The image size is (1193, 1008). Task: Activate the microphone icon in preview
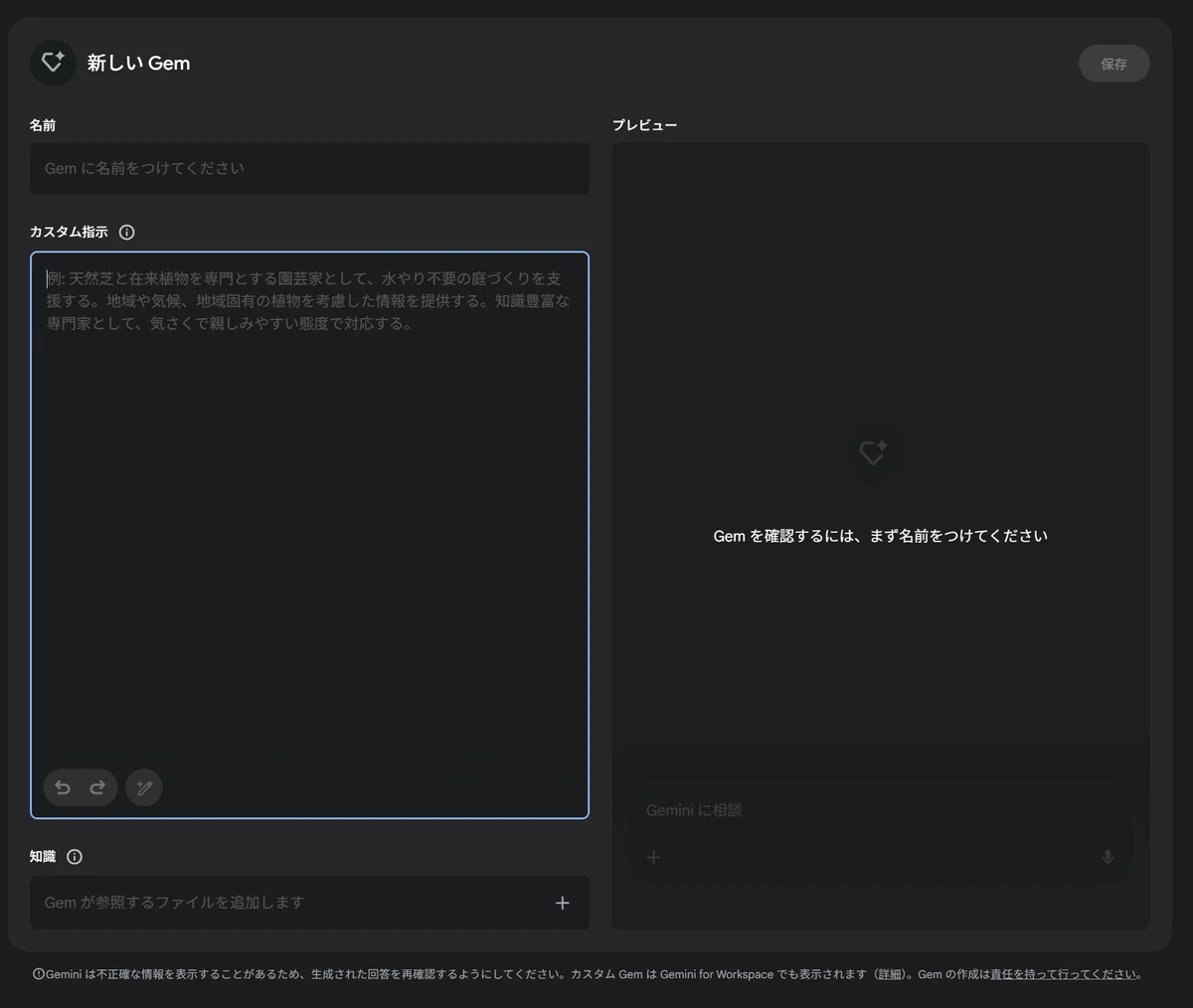point(1108,857)
